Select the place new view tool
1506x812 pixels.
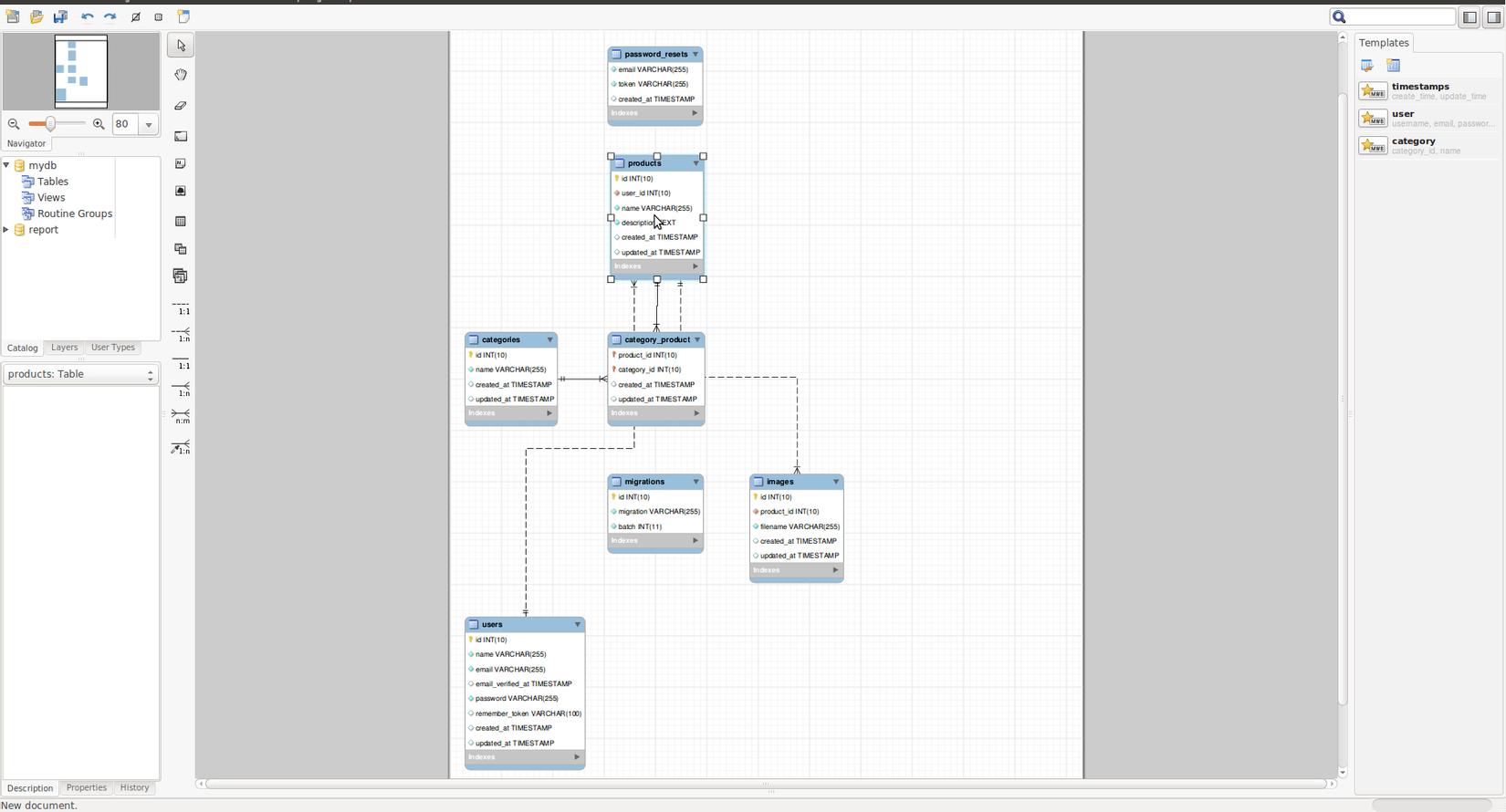point(181,248)
